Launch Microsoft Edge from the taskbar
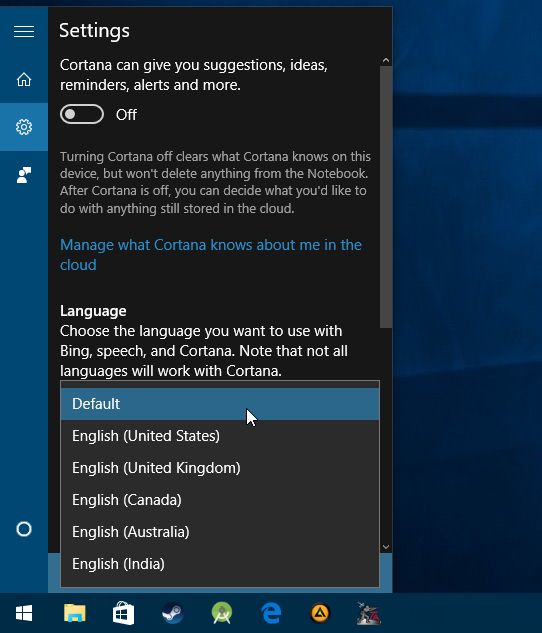Image resolution: width=542 pixels, height=633 pixels. [271, 613]
